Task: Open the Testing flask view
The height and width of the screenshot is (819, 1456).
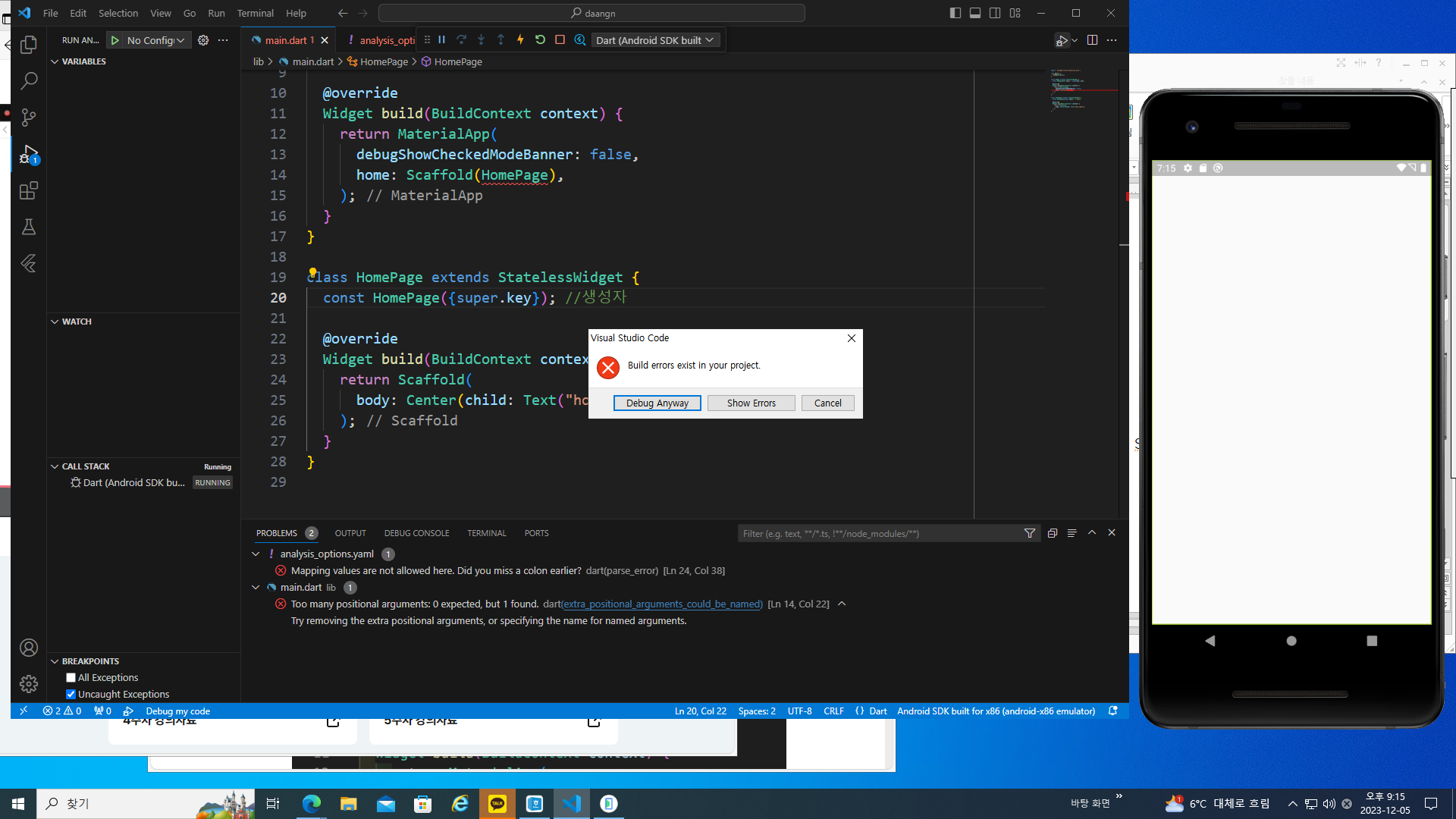Action: pyautogui.click(x=29, y=227)
